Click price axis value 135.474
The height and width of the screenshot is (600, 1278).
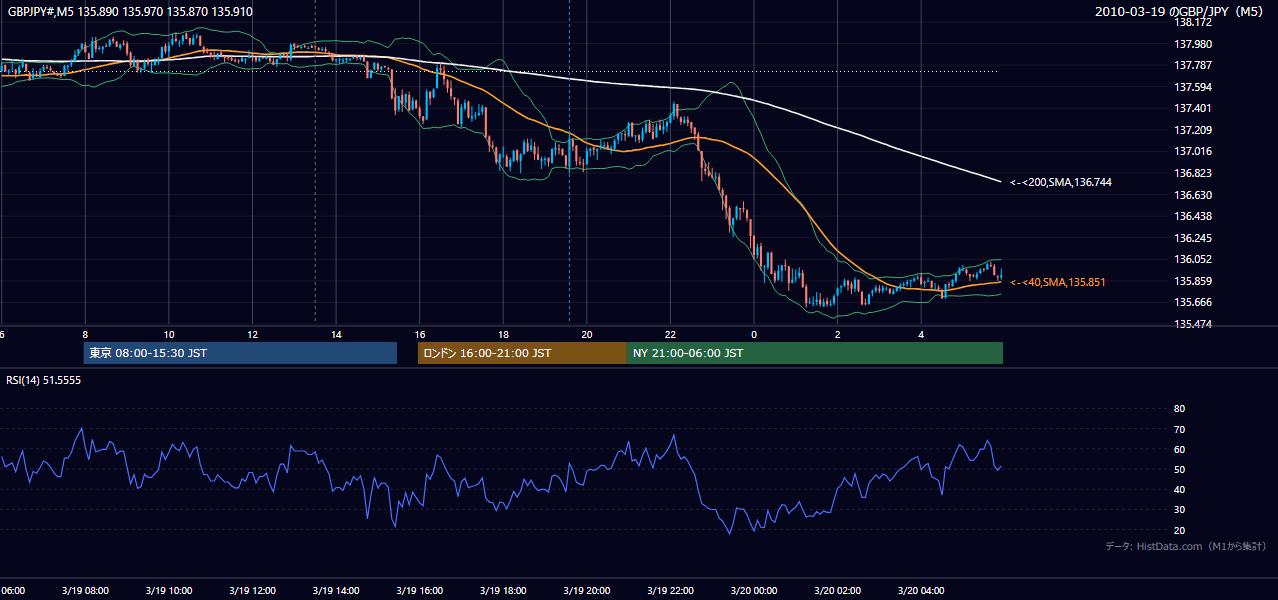point(1193,324)
